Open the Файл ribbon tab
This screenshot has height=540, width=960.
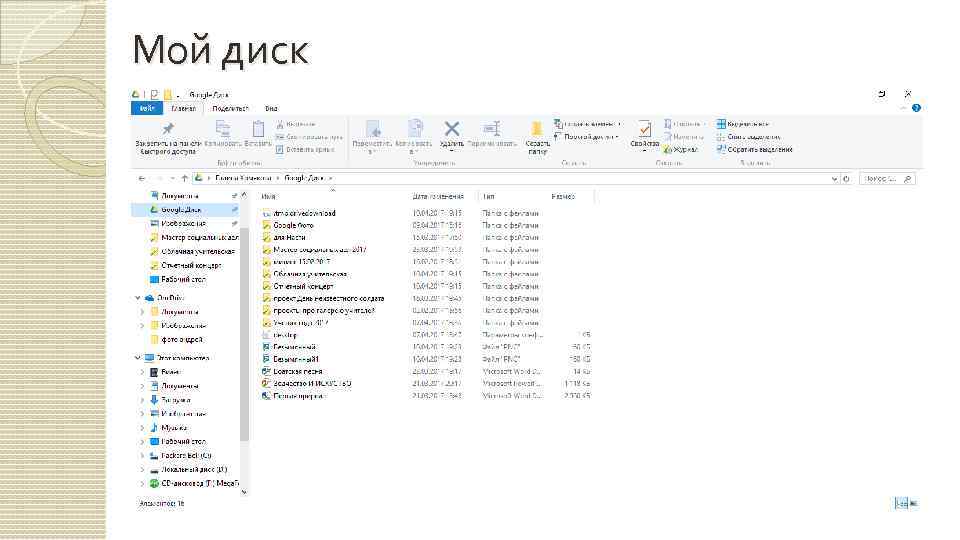click(x=147, y=108)
